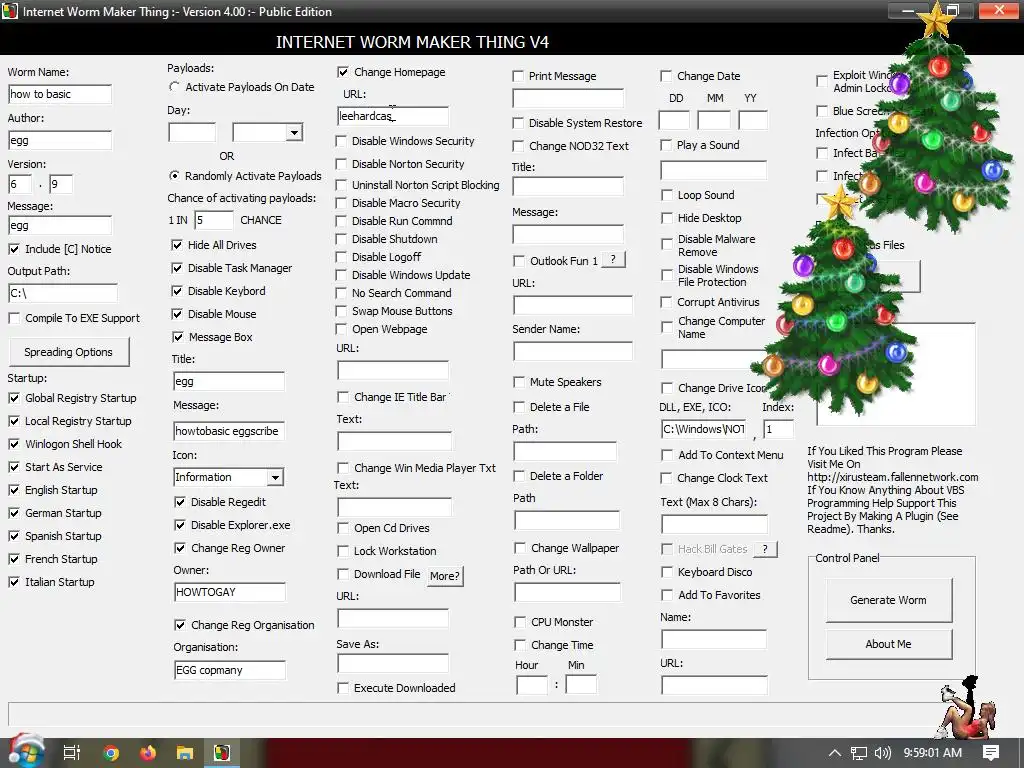Click the drive icon Index field
Image resolution: width=1024 pixels, height=768 pixels.
coord(779,429)
